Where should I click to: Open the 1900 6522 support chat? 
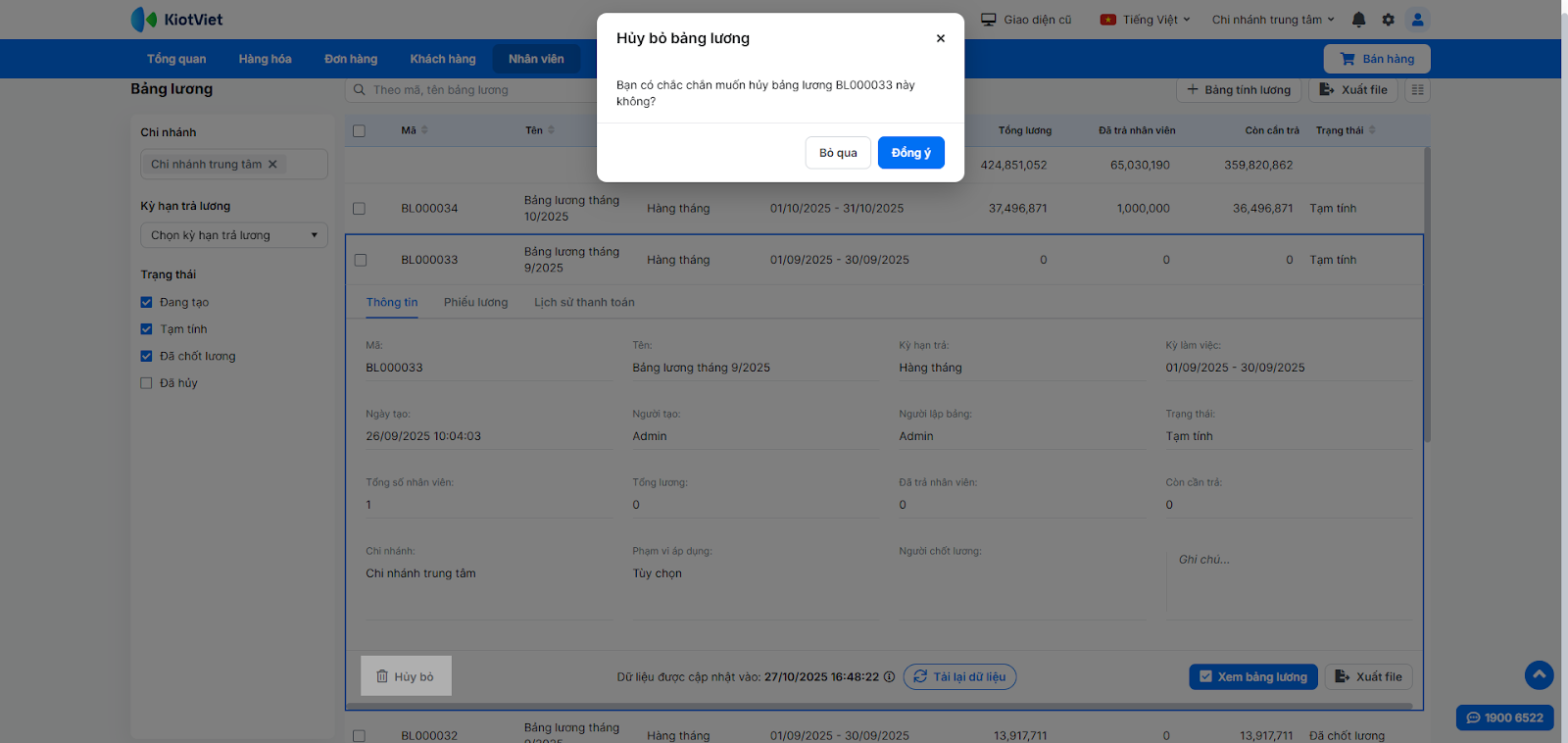[1504, 718]
